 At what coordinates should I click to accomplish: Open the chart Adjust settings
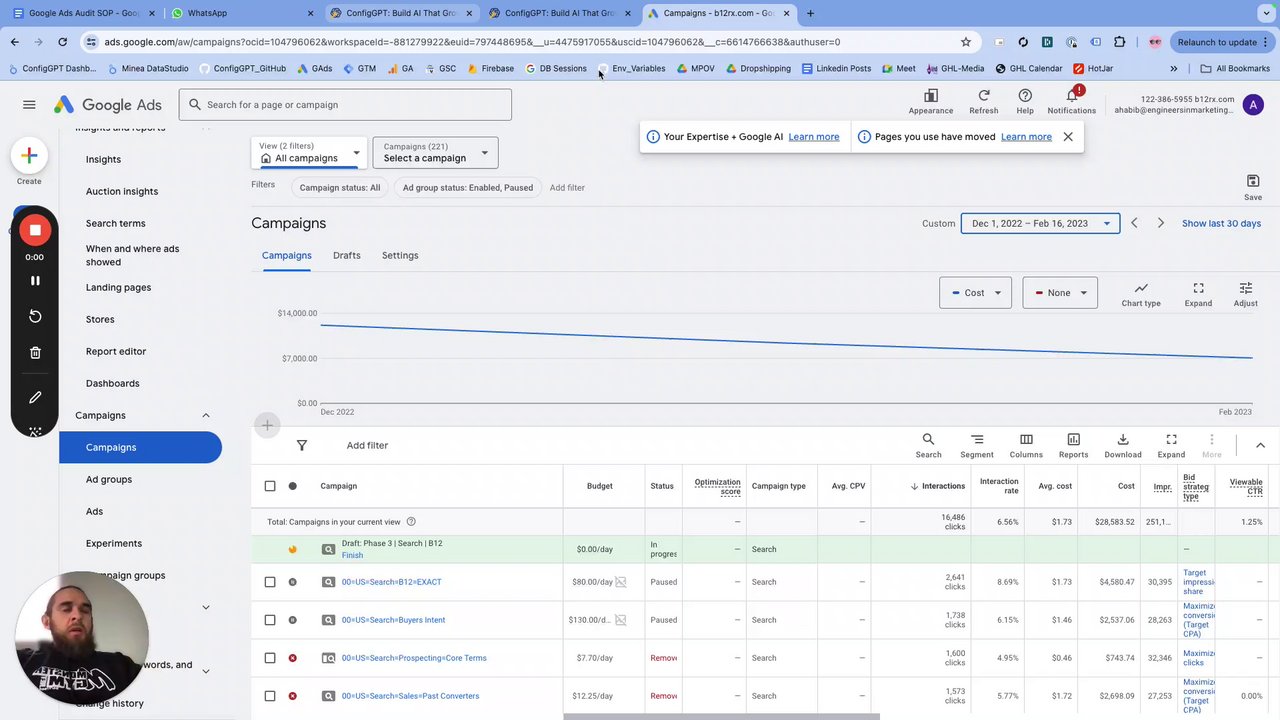pyautogui.click(x=1246, y=294)
